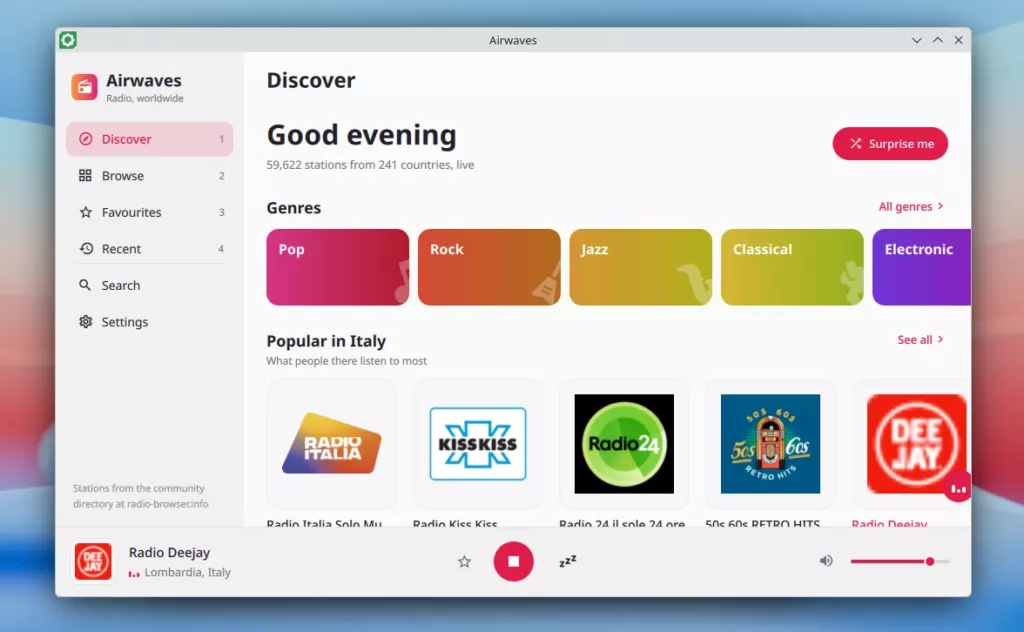Screen dimensions: 1024x632
Task: Click the Genres section heading
Action: pyautogui.click(x=294, y=208)
